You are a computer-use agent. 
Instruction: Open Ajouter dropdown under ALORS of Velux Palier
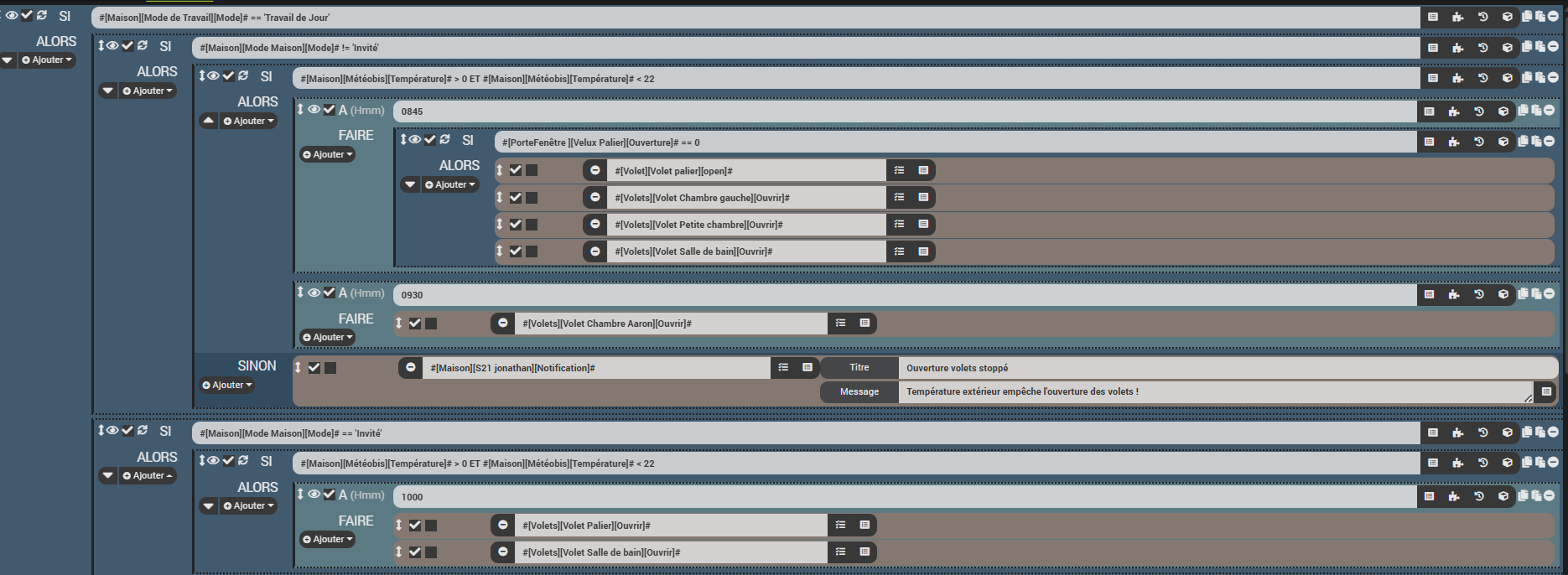(x=450, y=184)
